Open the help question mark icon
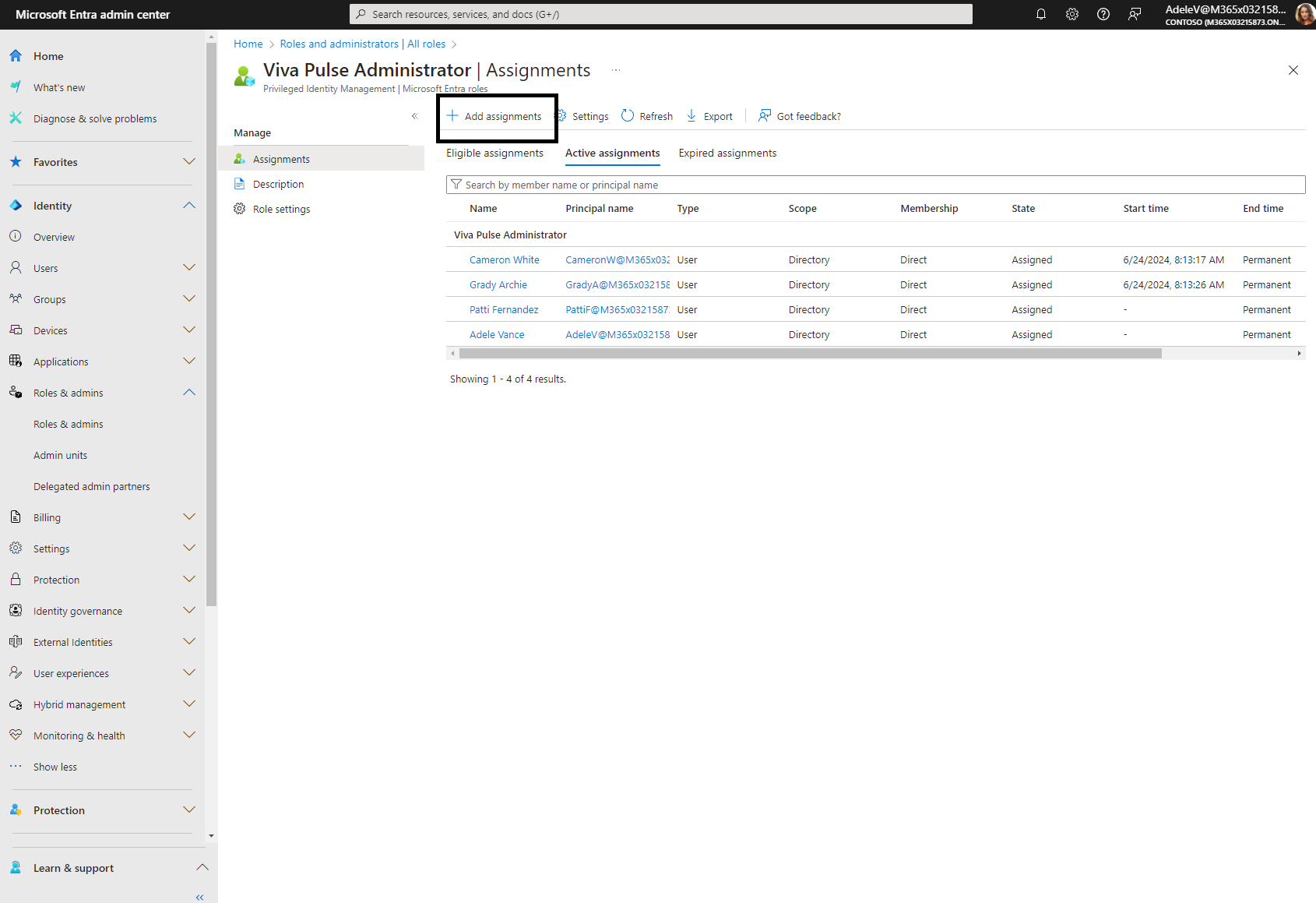The height and width of the screenshot is (903, 1316). click(x=1103, y=14)
